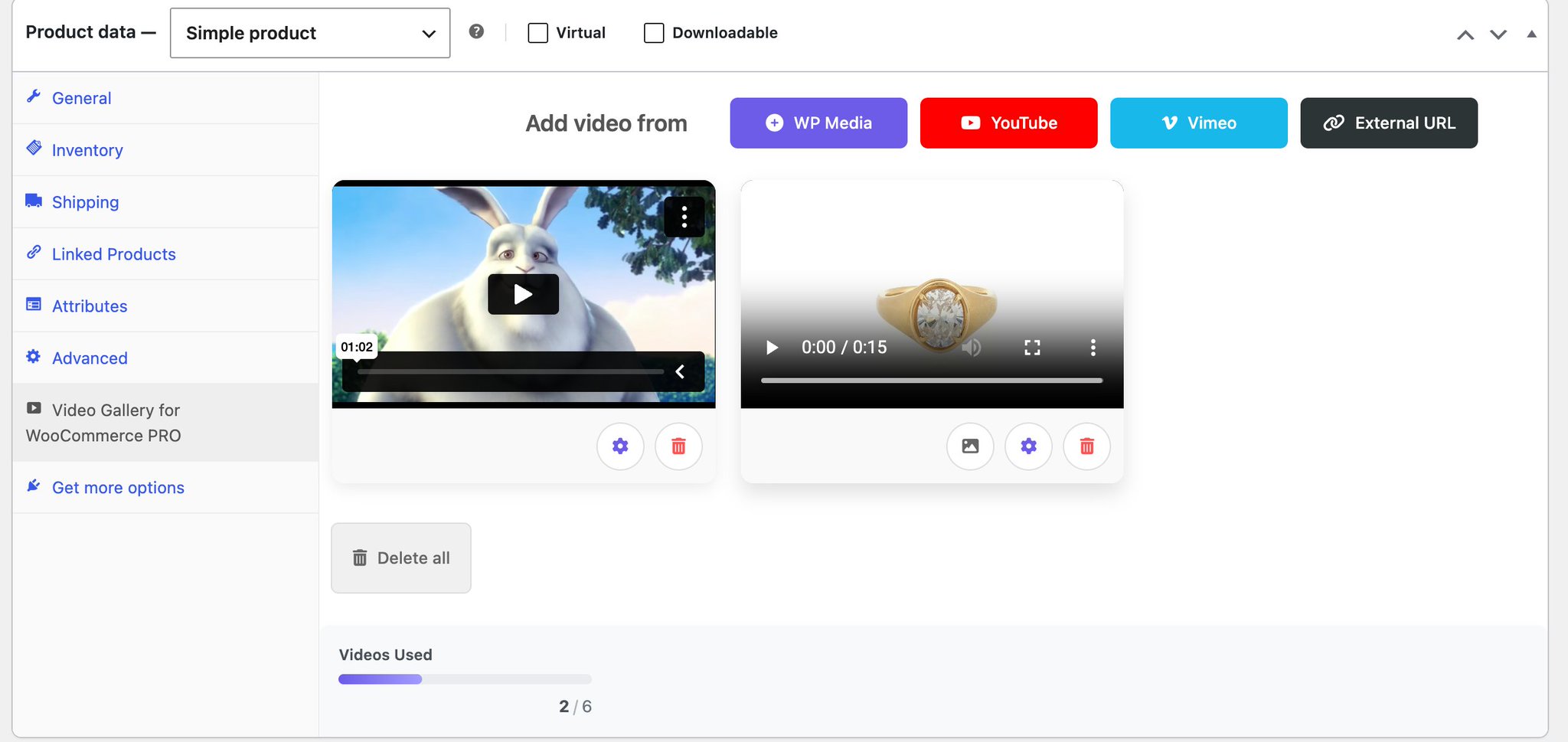Click the 01:02 duration badge on bunny video
The width and height of the screenshot is (1568, 742).
click(x=357, y=347)
